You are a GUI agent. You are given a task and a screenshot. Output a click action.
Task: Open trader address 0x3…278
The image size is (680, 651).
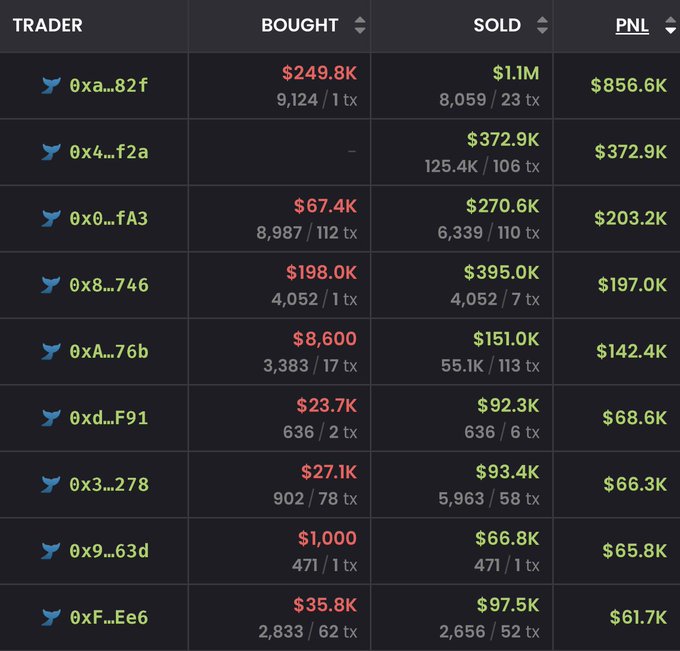pyautogui.click(x=109, y=484)
